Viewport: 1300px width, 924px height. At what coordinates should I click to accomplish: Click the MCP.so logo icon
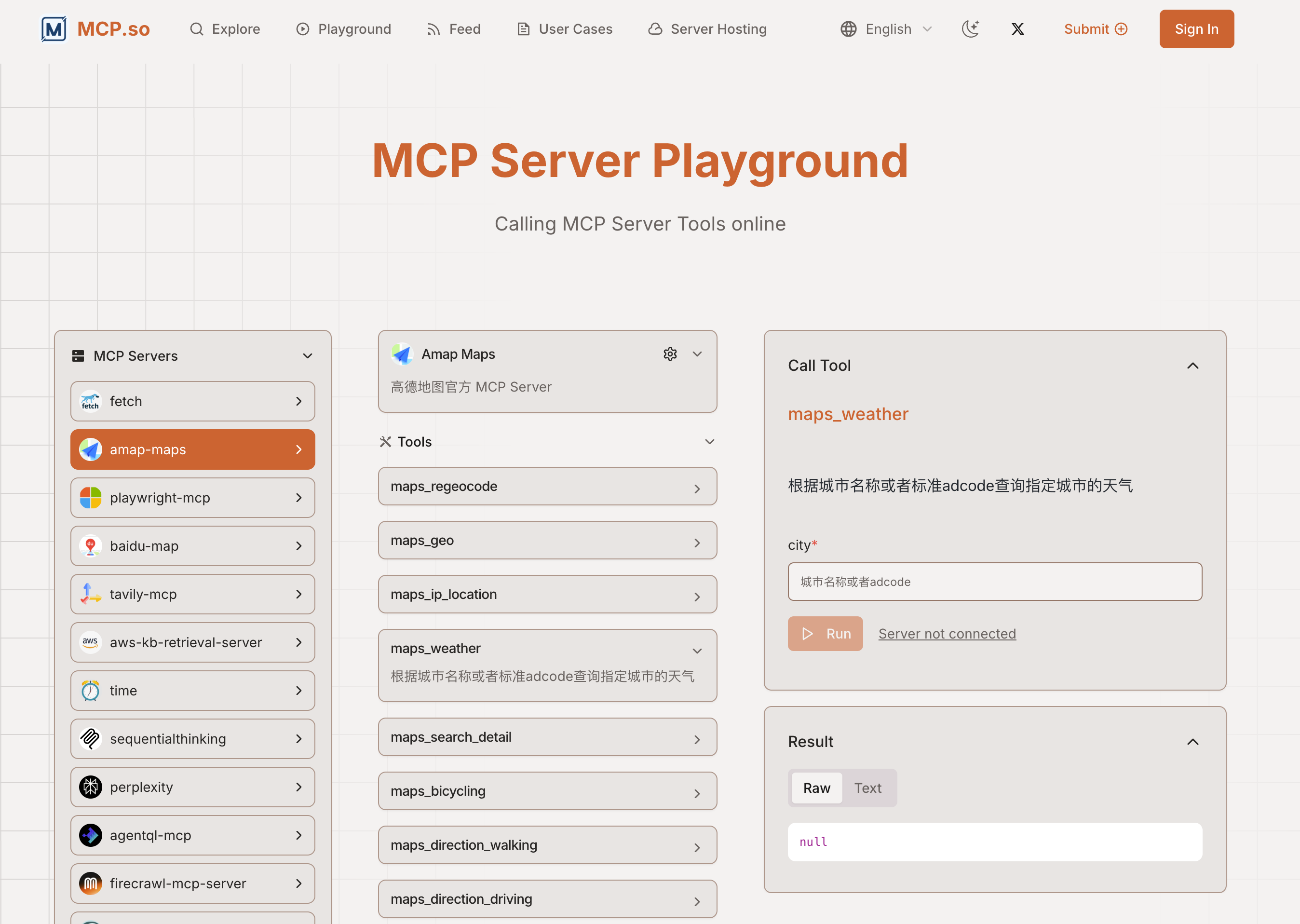(x=54, y=29)
